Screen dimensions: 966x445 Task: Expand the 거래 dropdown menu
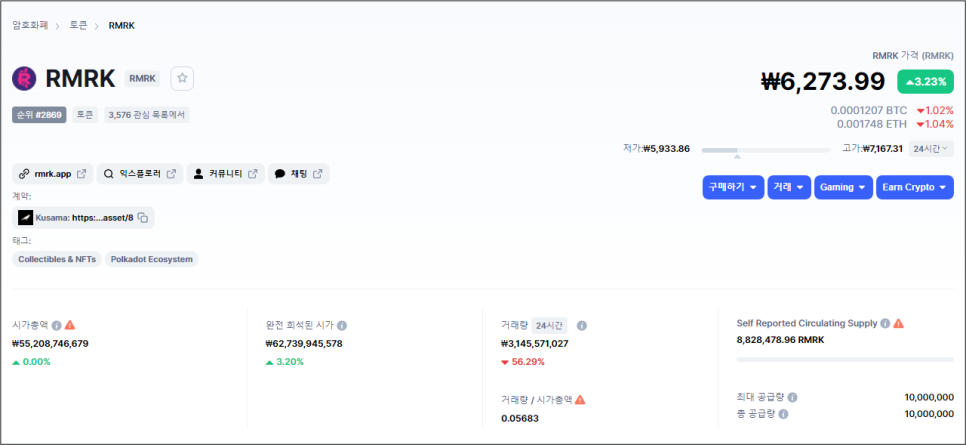[x=789, y=187]
